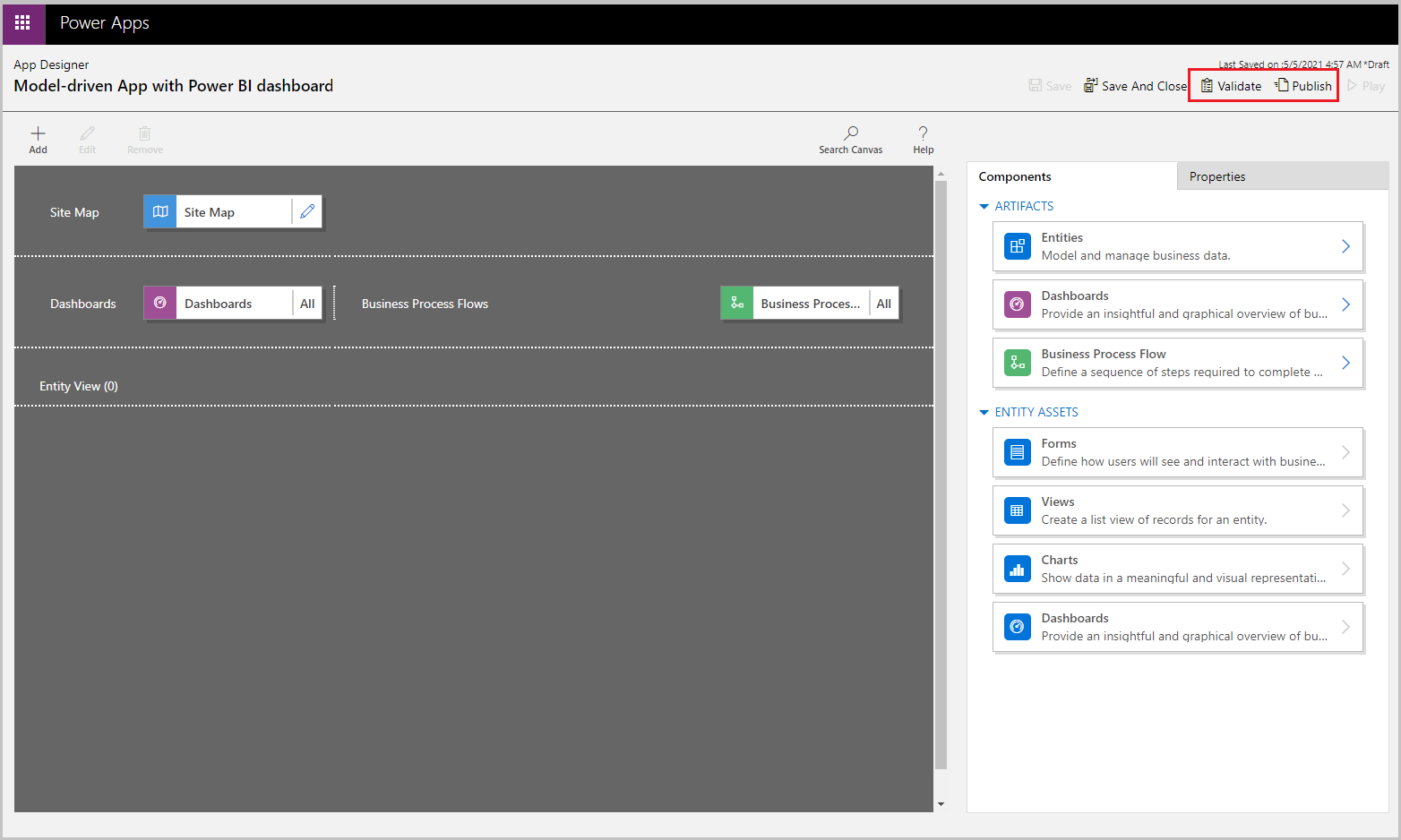Edit the Site Map with pencil icon
The width and height of the screenshot is (1401, 840).
pos(307,212)
